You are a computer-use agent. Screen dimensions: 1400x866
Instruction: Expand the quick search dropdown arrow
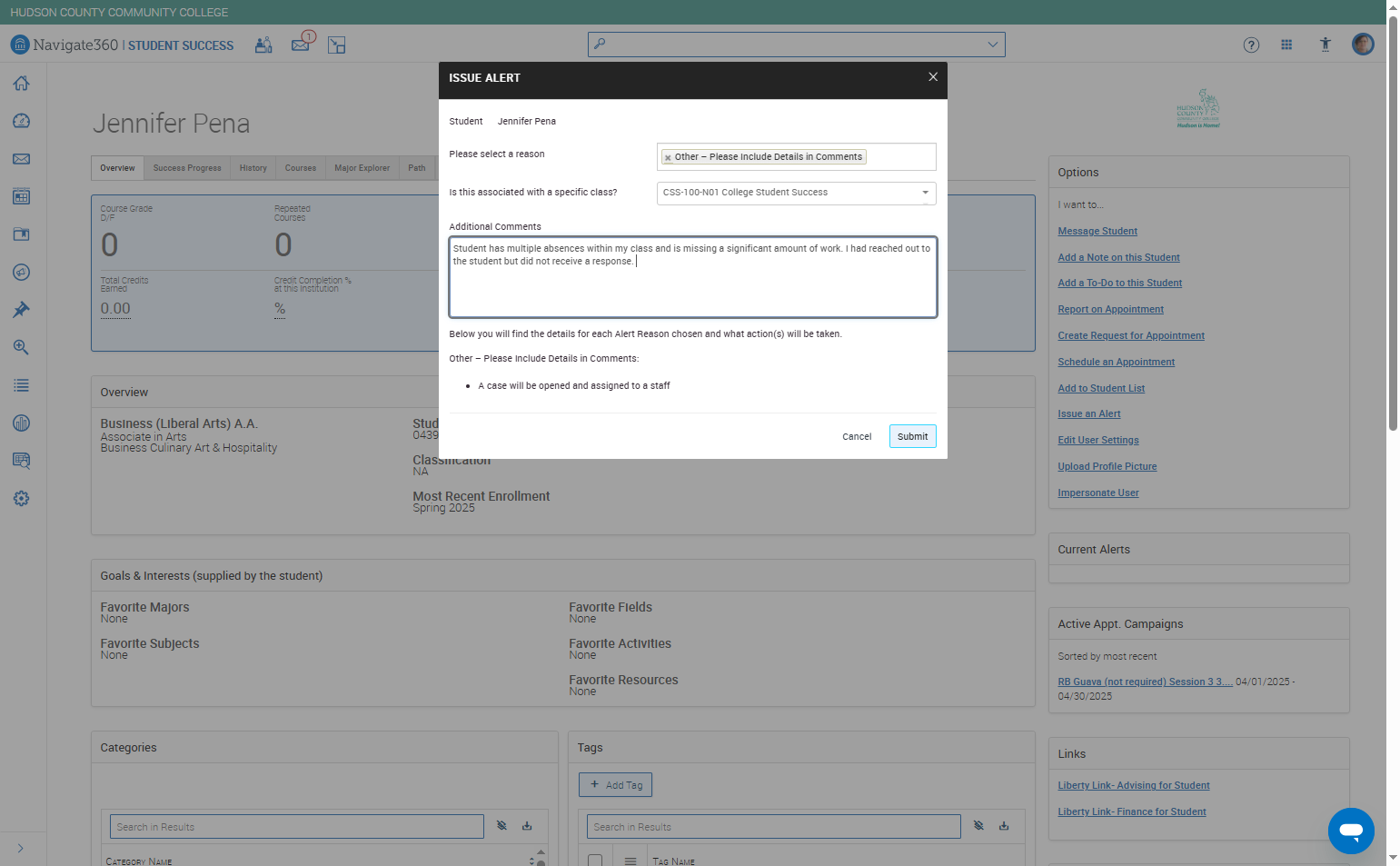(x=993, y=45)
